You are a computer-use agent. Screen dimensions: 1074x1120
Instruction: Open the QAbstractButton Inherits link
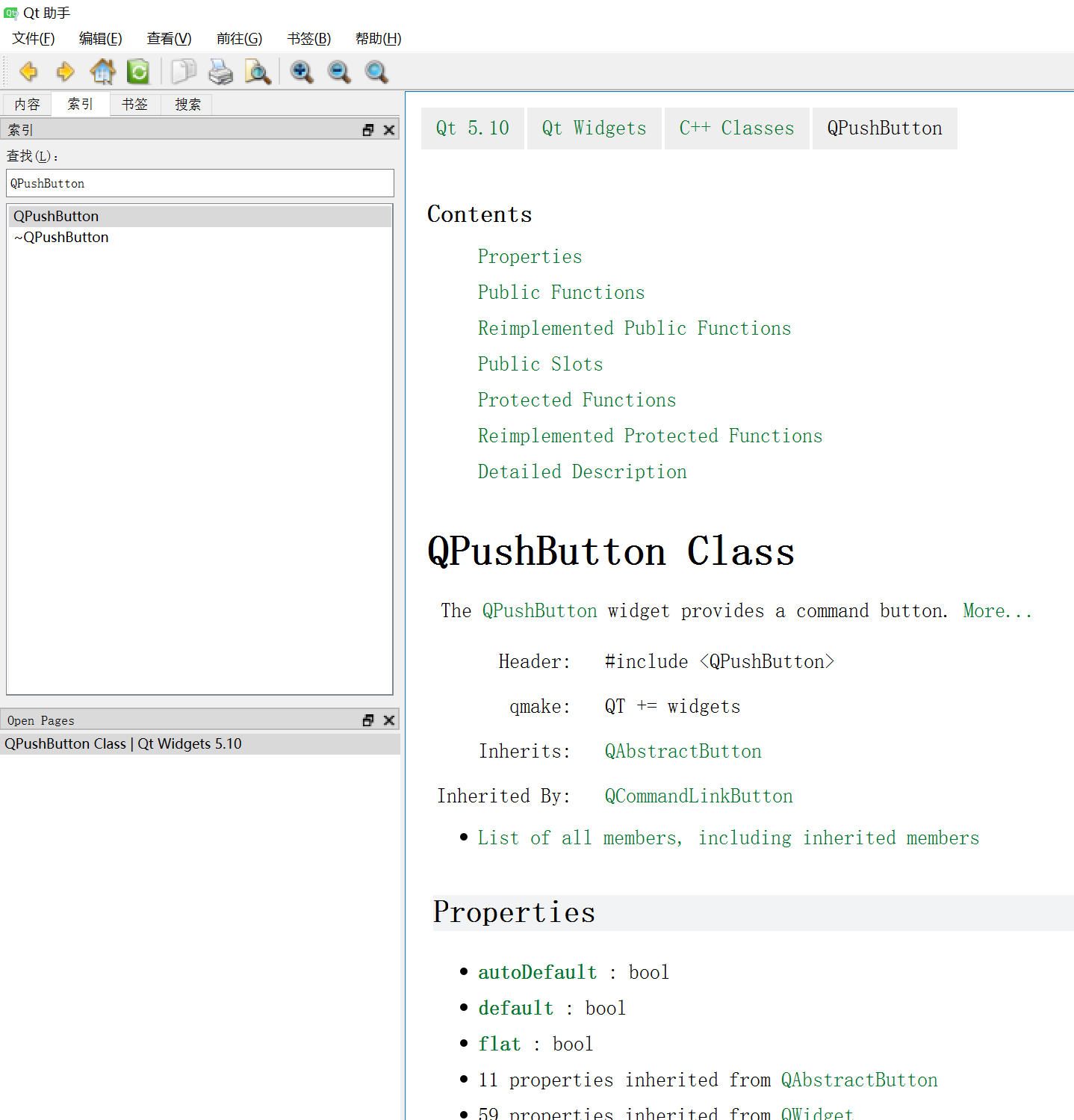click(x=683, y=751)
